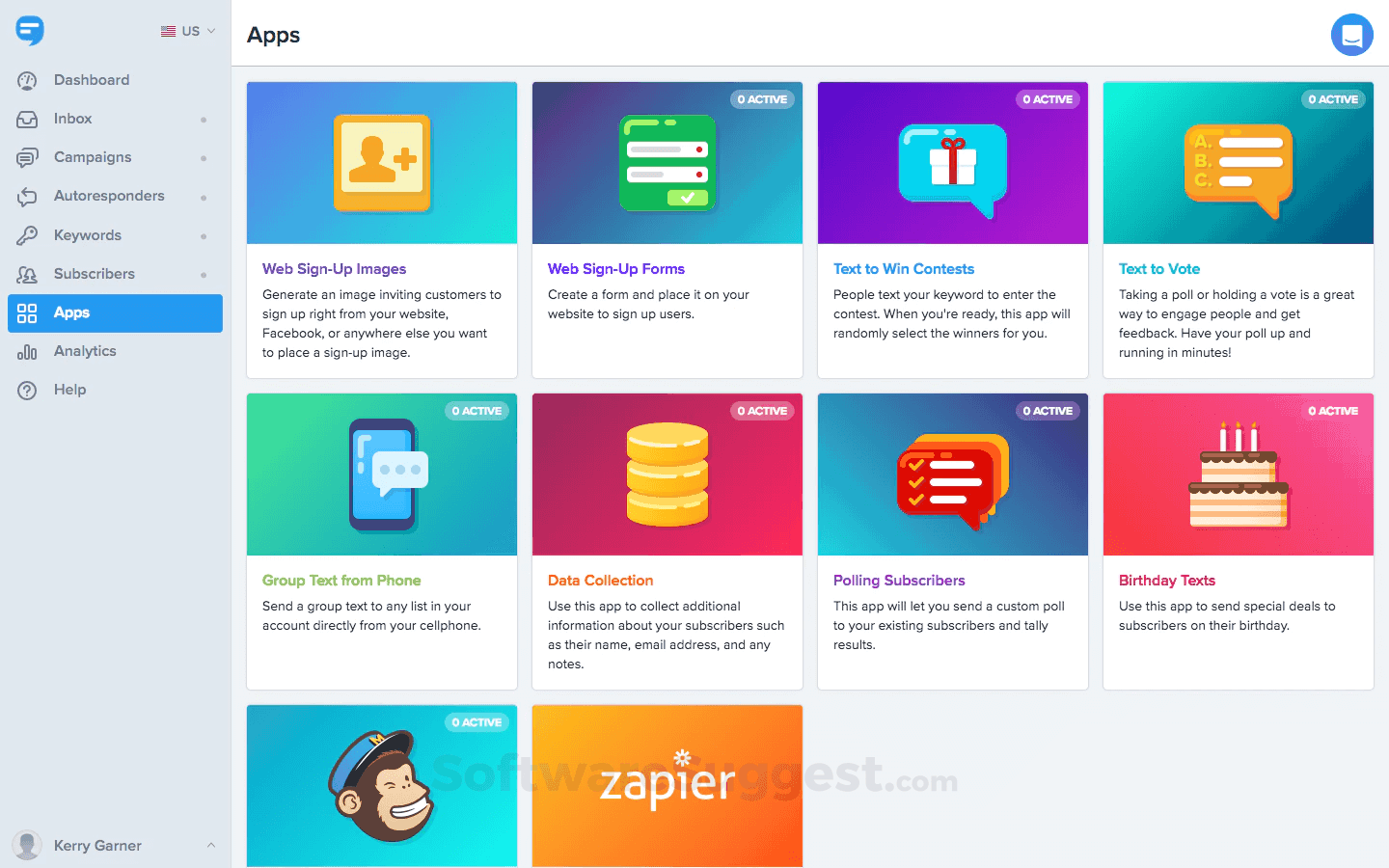Click 0 ACTIVE badge on Data Collection
1389x868 pixels.
(x=762, y=411)
